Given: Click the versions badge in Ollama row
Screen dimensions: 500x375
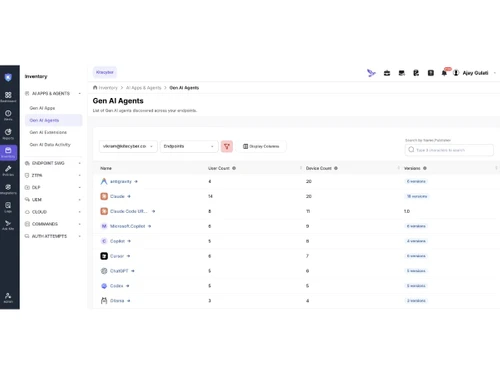Looking at the screenshot, I should coord(416,301).
